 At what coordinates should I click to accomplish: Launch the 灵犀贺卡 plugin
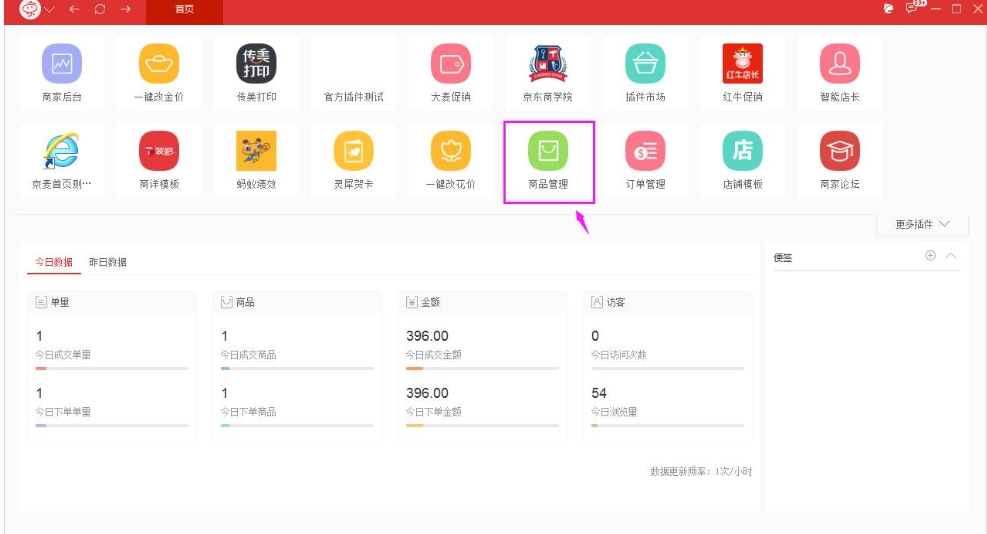[353, 151]
